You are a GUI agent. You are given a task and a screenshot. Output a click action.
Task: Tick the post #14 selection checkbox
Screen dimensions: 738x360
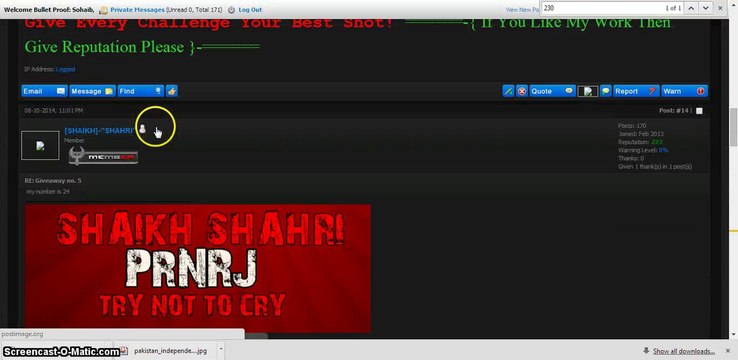point(699,111)
